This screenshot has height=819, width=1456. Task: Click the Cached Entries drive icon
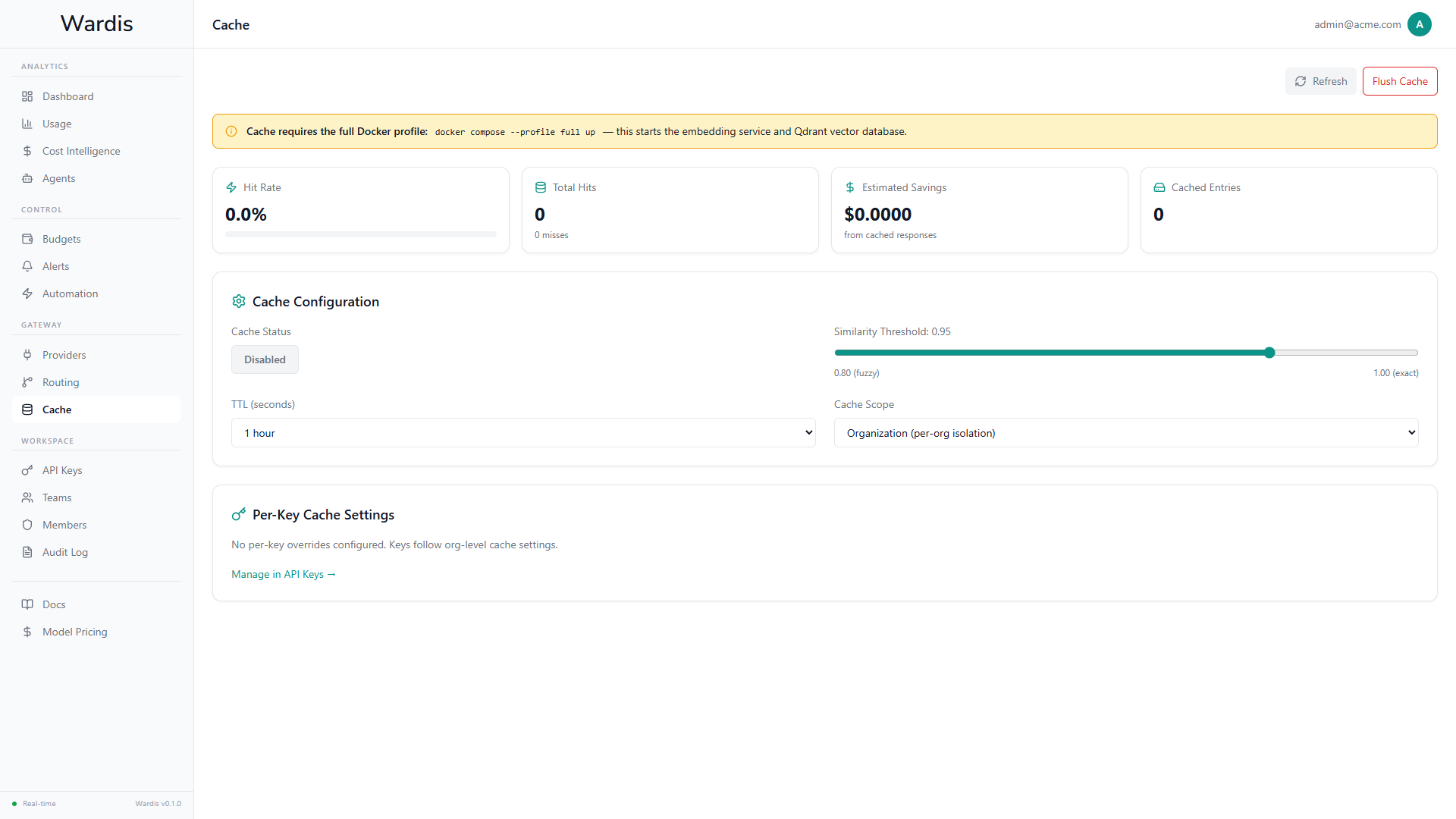pyautogui.click(x=1159, y=187)
